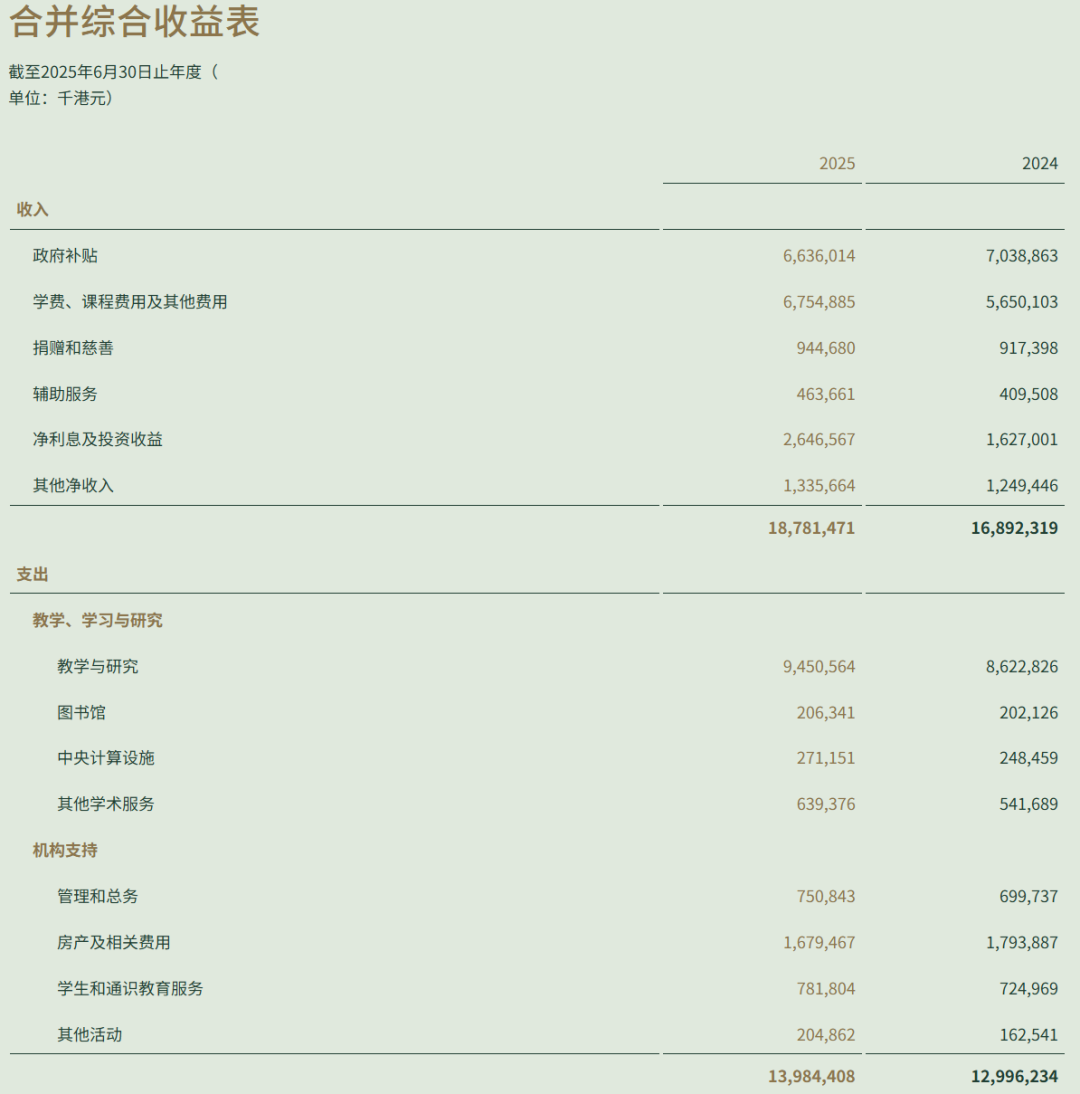1080x1094 pixels.
Task: Select the 辅助服务 row label
Action: point(64,394)
